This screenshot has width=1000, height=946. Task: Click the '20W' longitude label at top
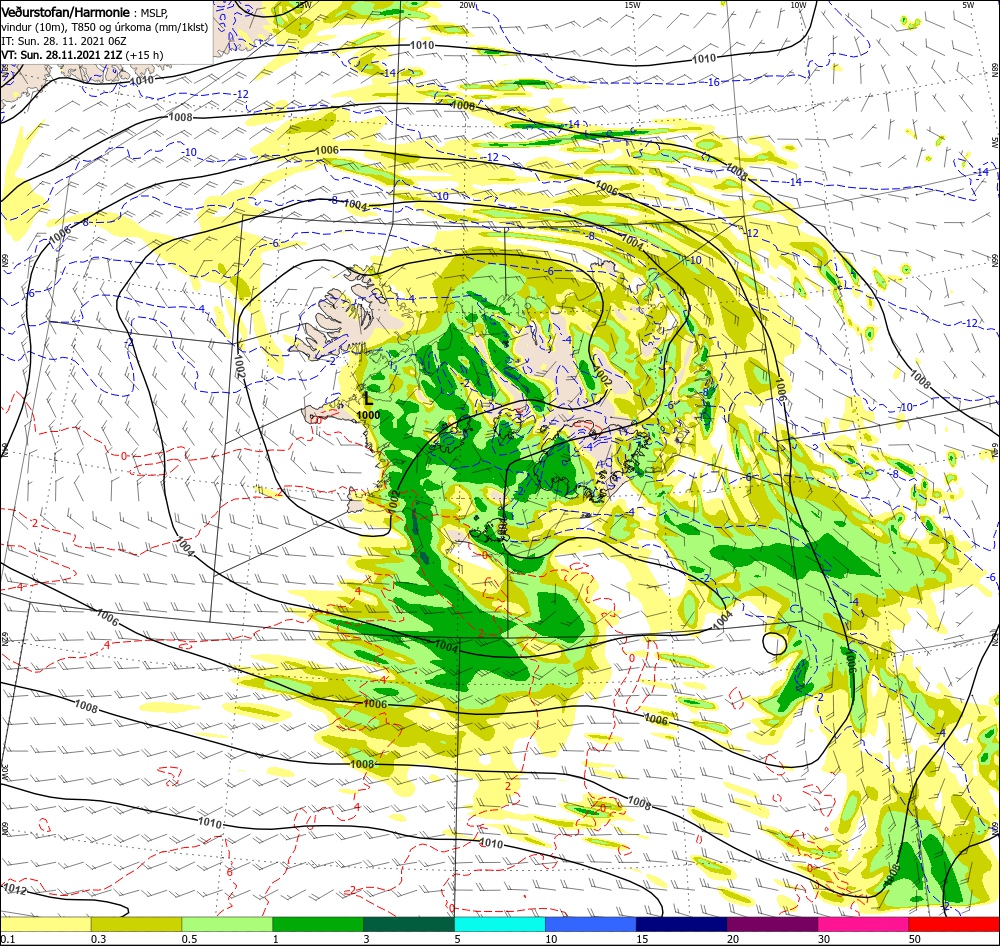pos(467,5)
